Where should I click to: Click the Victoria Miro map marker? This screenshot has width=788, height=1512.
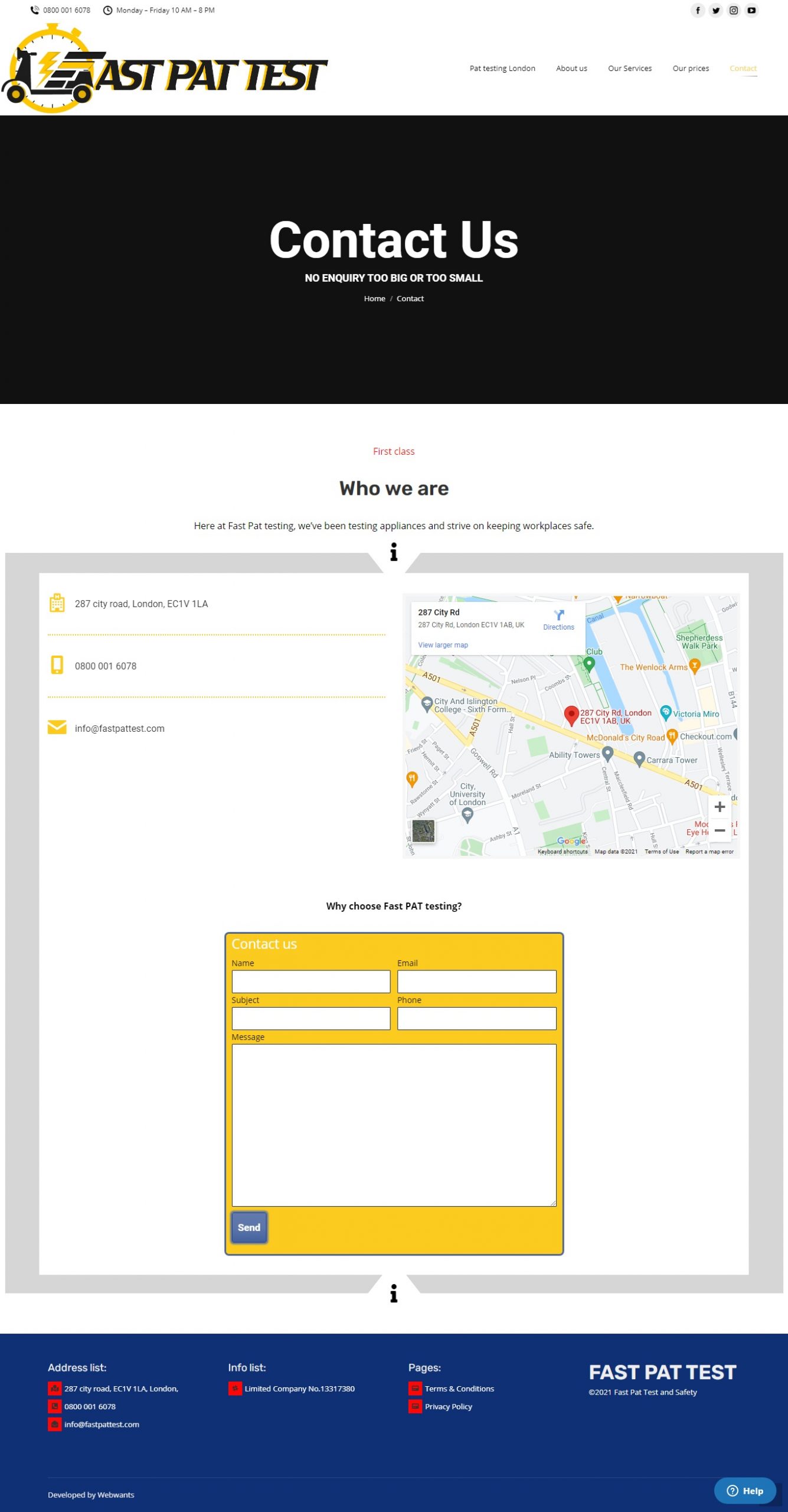666,712
